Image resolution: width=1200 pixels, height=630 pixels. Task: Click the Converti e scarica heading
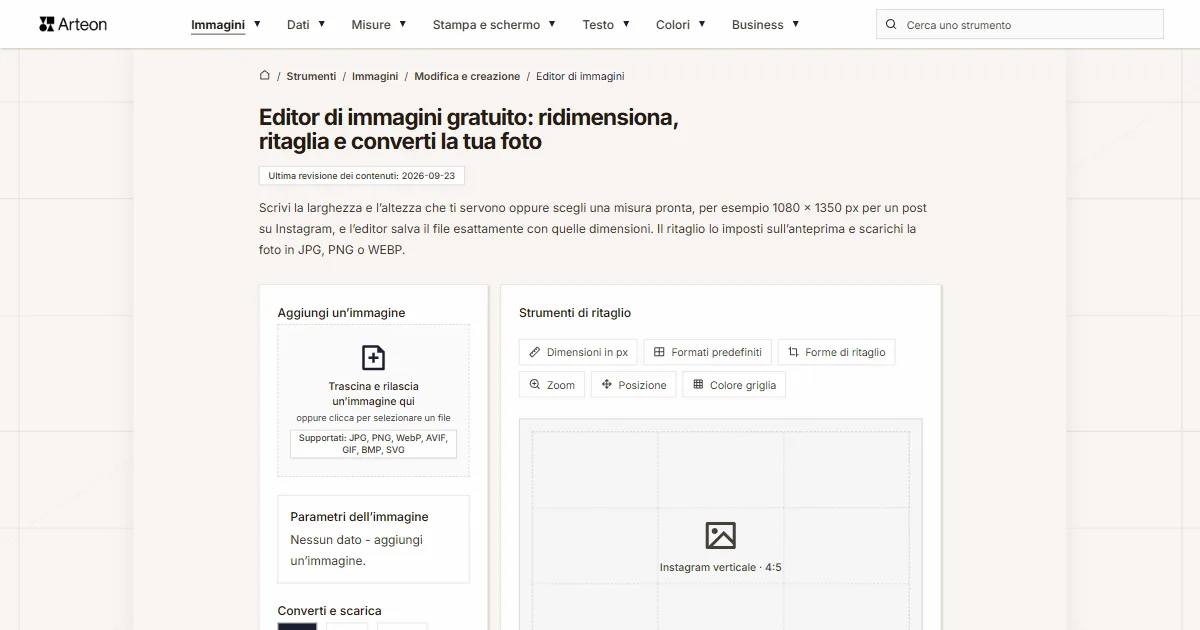pyautogui.click(x=329, y=611)
